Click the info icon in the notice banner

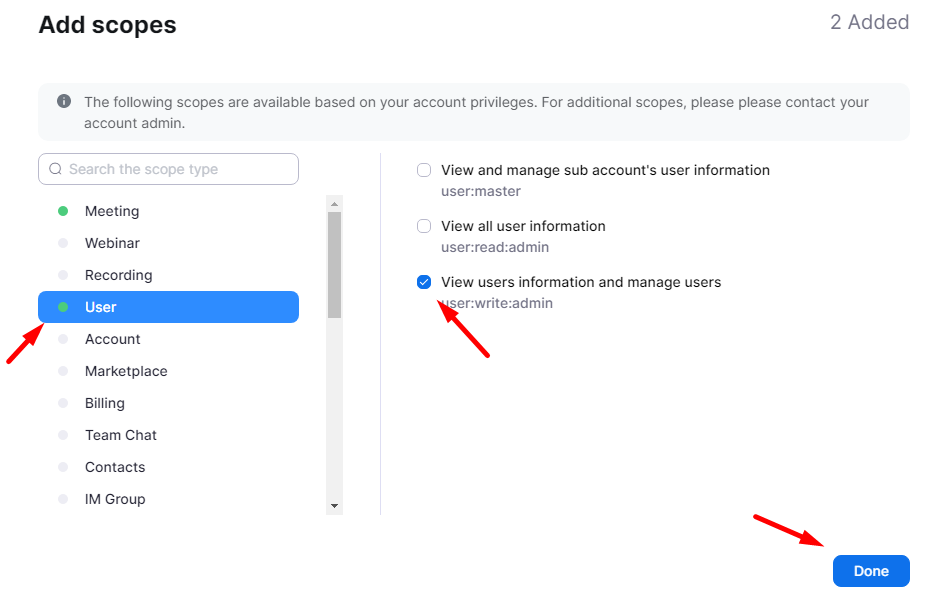click(64, 102)
